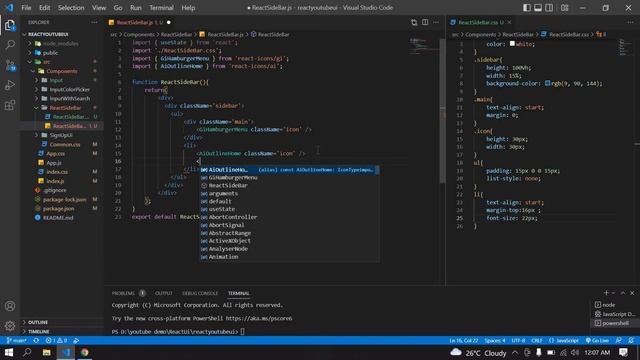Open the Extensions view
Image resolution: width=640 pixels, height=360 pixels.
[x=10, y=105]
